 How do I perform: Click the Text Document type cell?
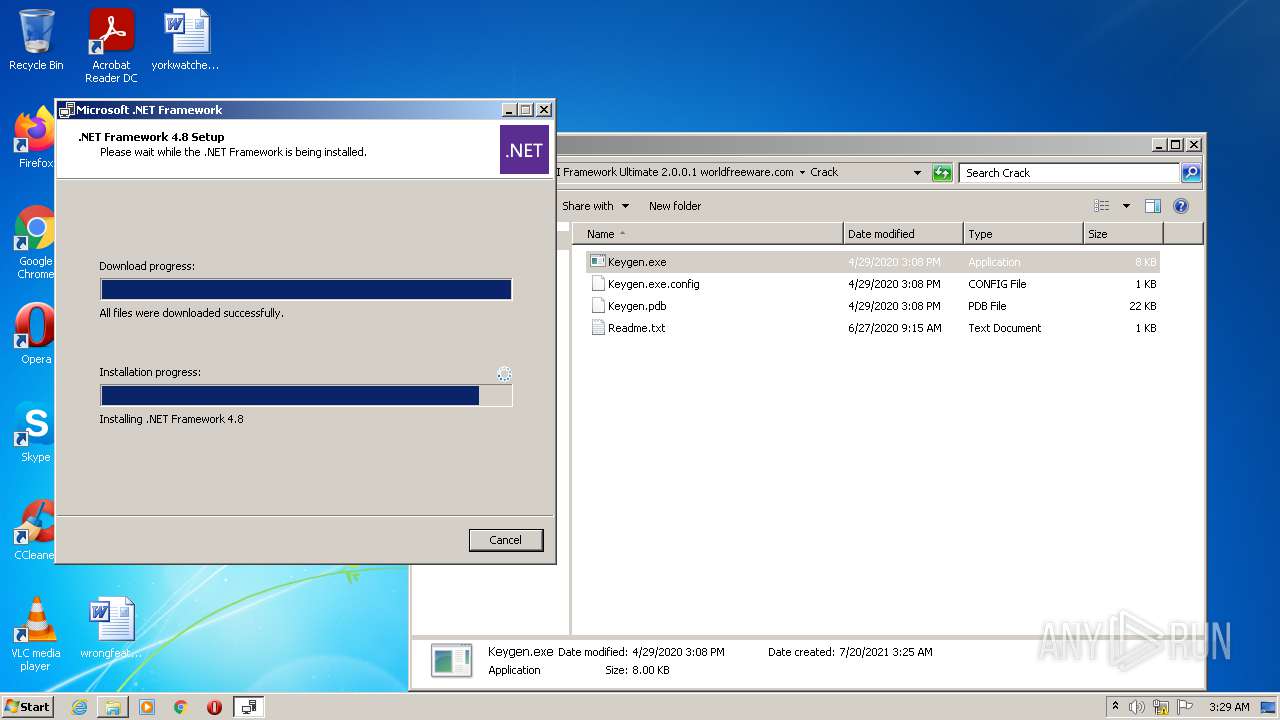point(1005,328)
